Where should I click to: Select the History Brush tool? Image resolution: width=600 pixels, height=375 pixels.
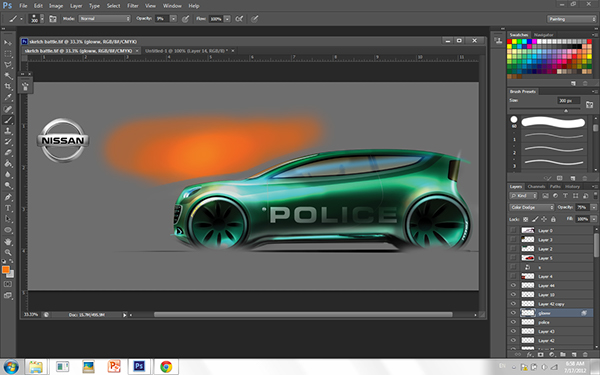8,142
